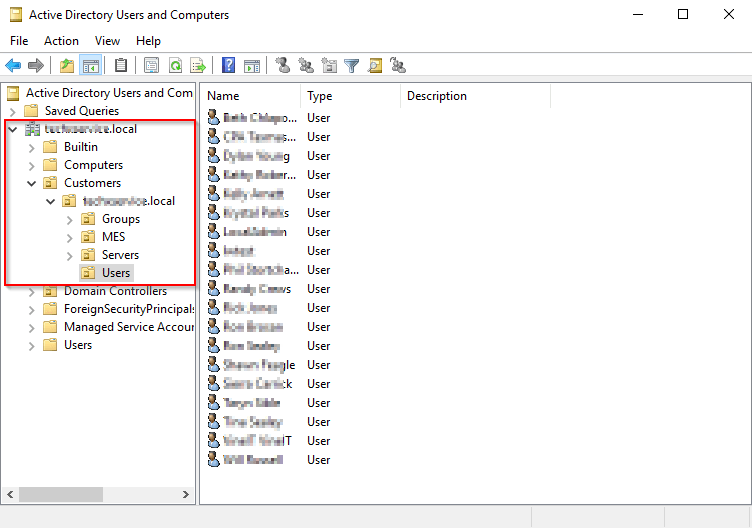Select the MES OU in the tree
Viewport: 752px width, 528px height.
(114, 237)
